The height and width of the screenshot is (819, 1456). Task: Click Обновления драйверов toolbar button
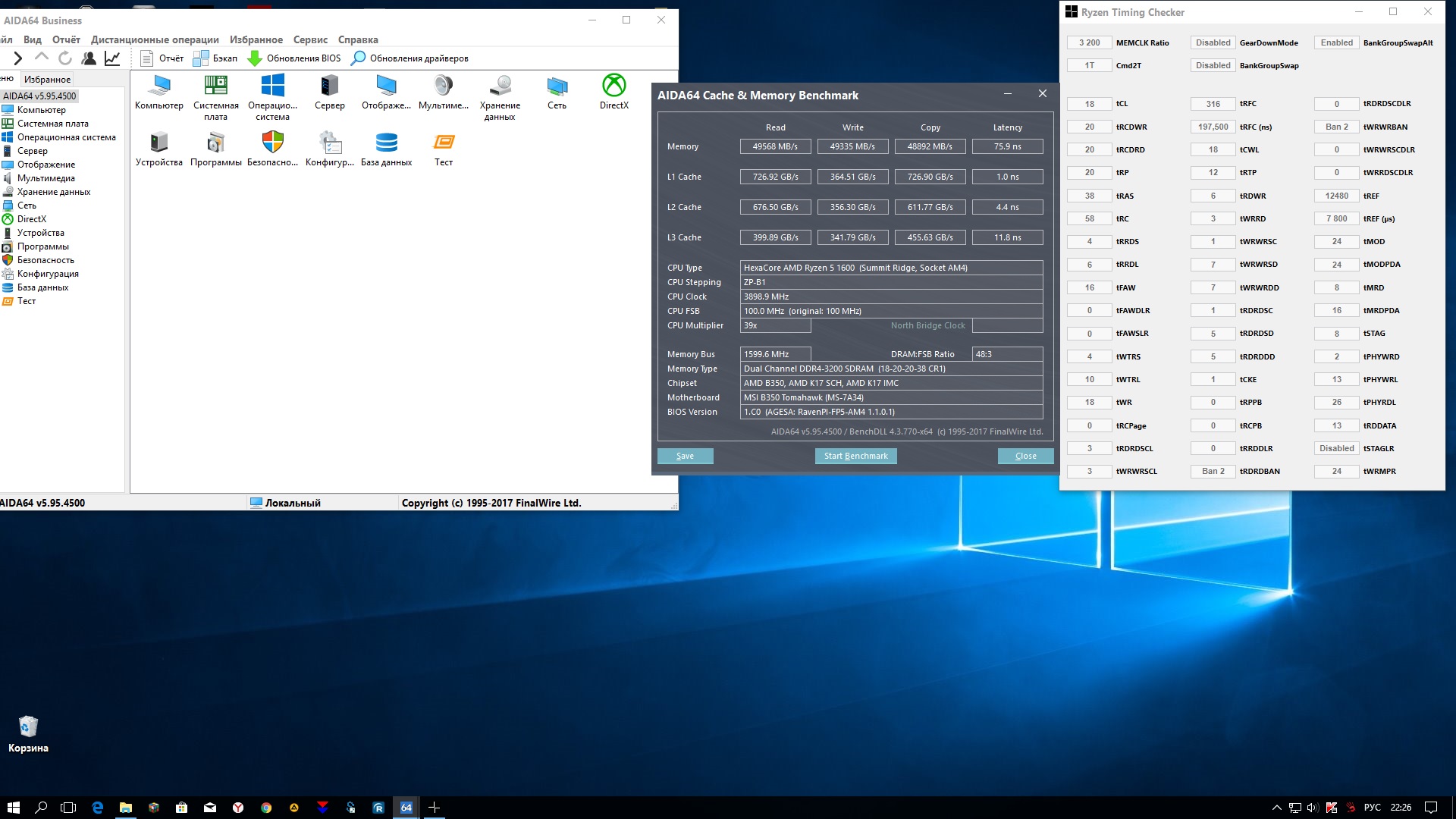(x=410, y=58)
